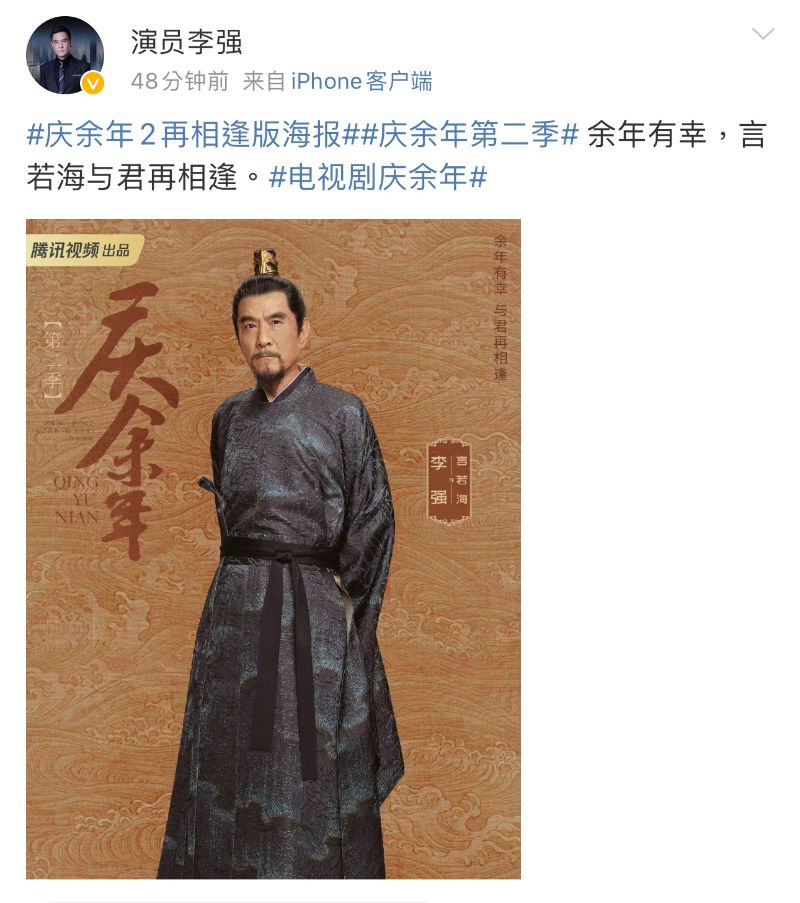Click the post text 余年有幸

coord(647,135)
